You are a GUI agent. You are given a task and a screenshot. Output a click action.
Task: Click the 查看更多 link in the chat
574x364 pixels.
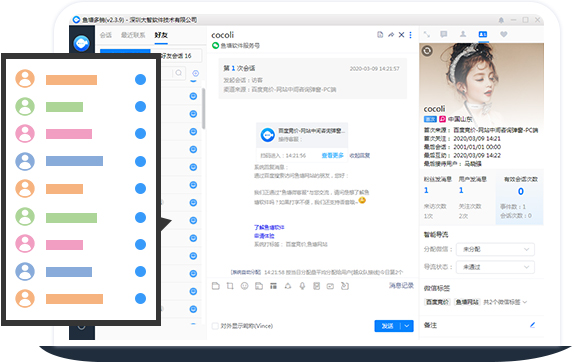tap(332, 156)
